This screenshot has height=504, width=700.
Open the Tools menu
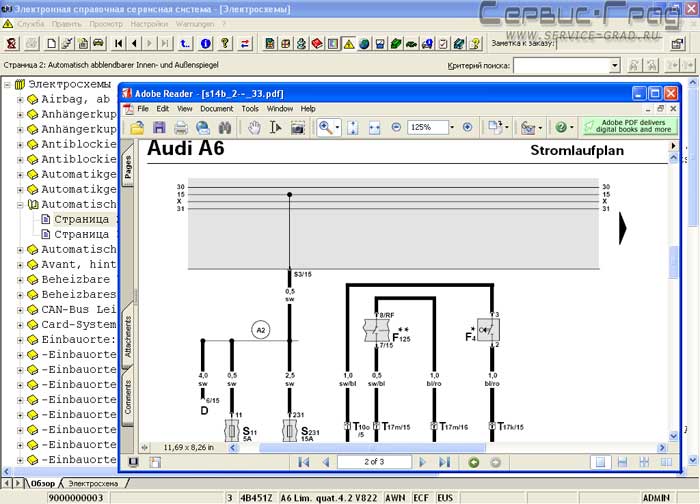(250, 108)
